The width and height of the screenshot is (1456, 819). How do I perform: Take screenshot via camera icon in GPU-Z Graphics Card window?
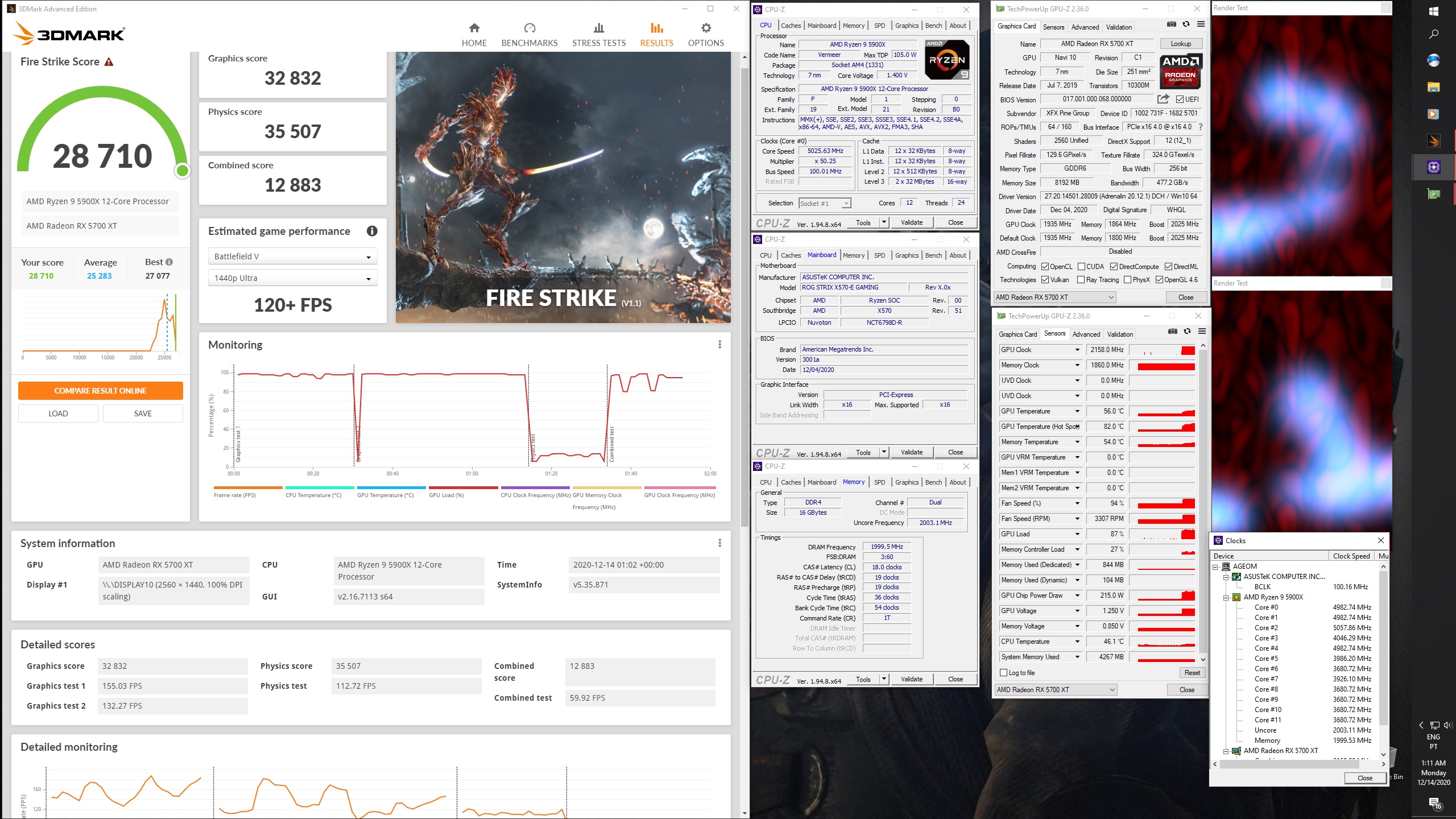[1171, 24]
